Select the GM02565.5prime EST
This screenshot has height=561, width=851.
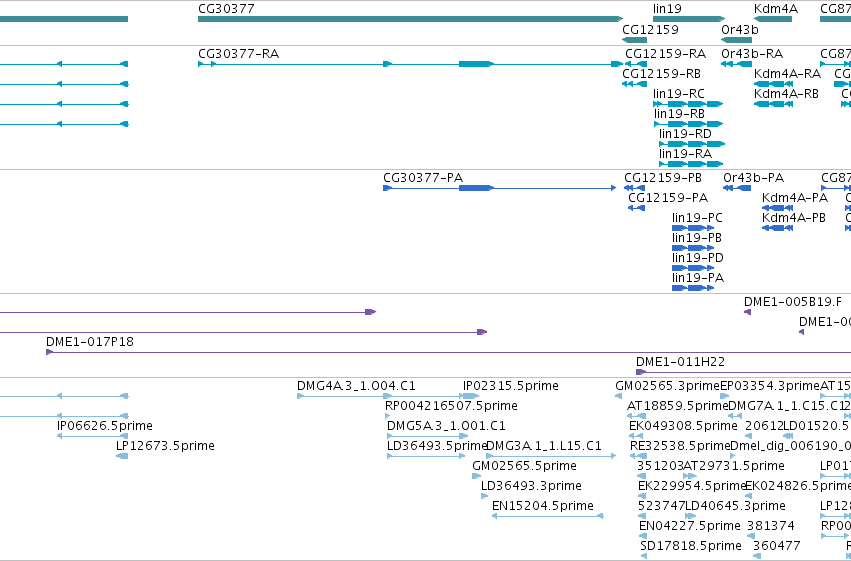[477, 477]
